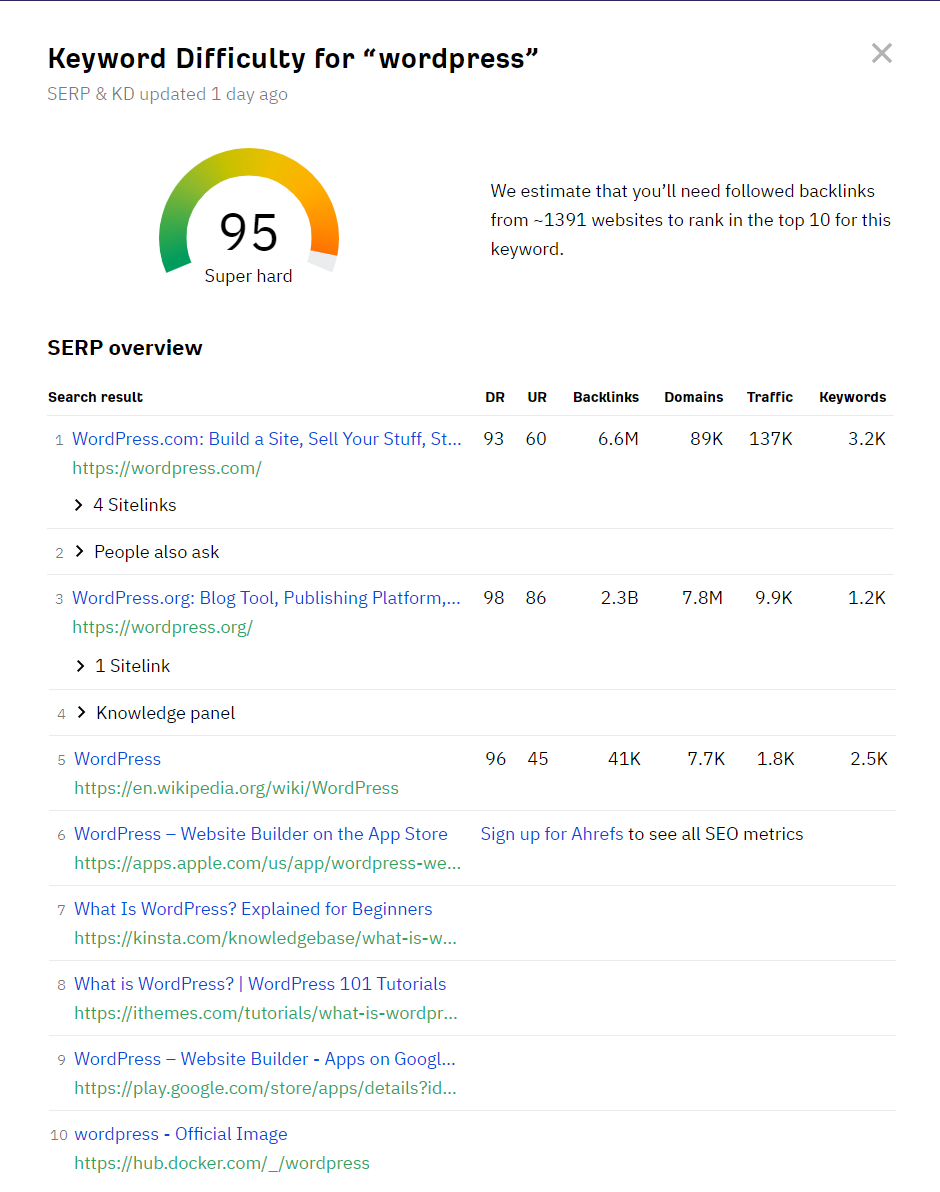The height and width of the screenshot is (1192, 940).
Task: Open the kinsta.com knowledgebase URL
Action: 265,939
